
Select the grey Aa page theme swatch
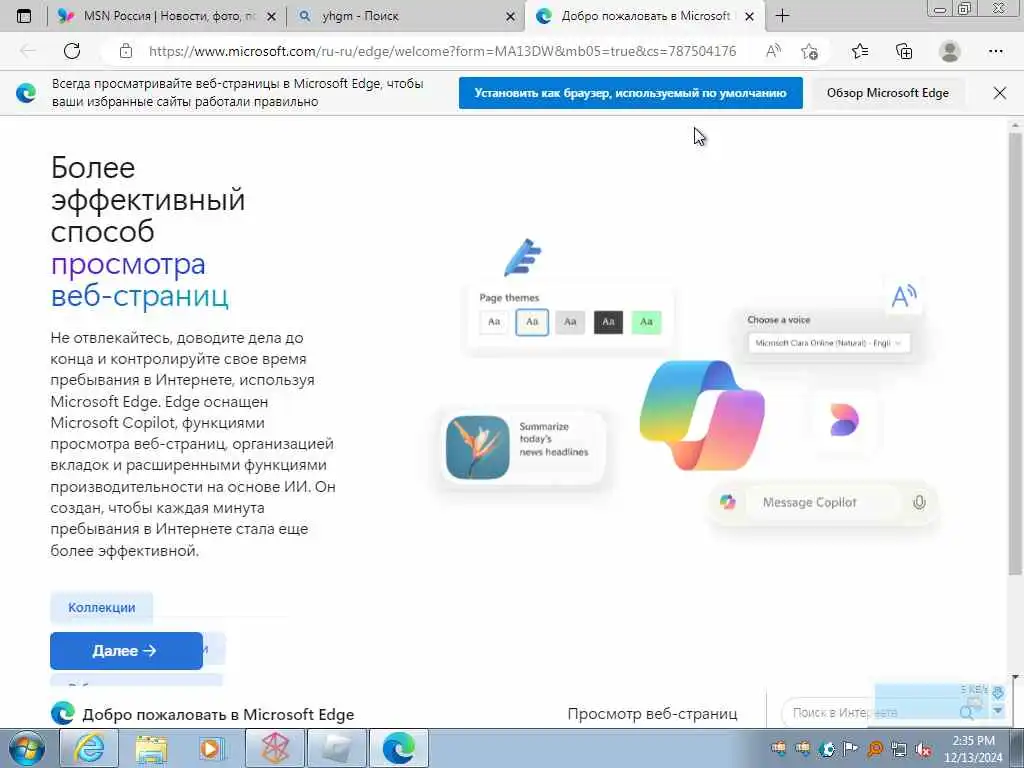pyautogui.click(x=570, y=321)
